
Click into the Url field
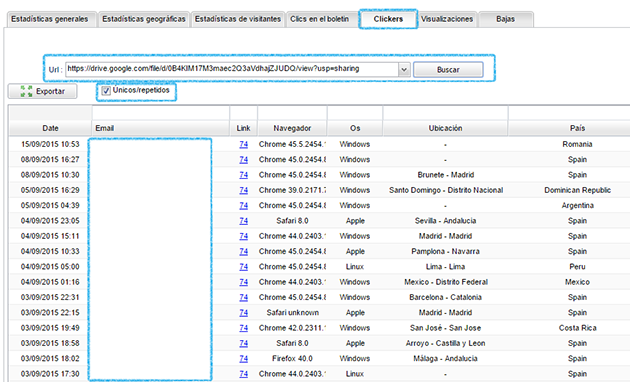(232, 69)
